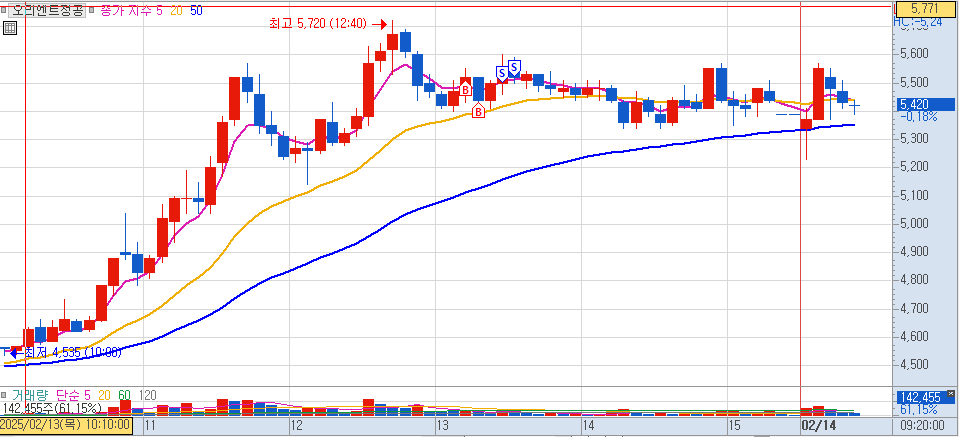
Task: Click the tall red candle at the 5,720 high
Action: click(x=393, y=43)
